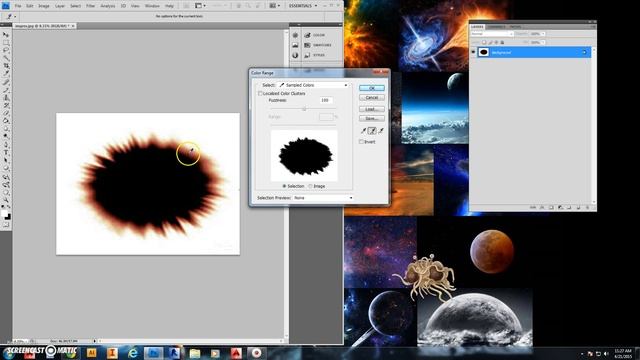Open the Image menu
This screenshot has height=360, width=640.
[x=44, y=6]
